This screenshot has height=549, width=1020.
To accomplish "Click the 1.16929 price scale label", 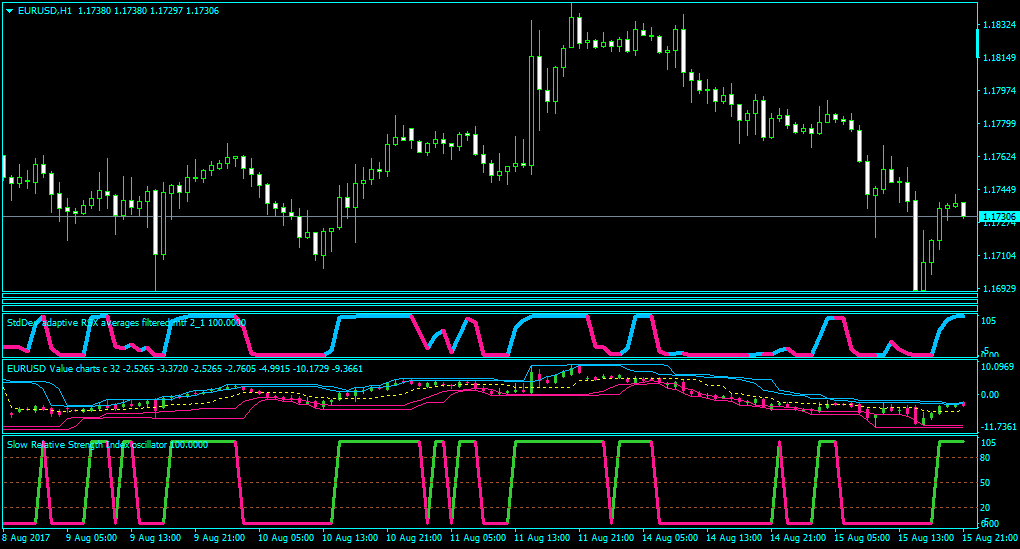I will pos(999,288).
